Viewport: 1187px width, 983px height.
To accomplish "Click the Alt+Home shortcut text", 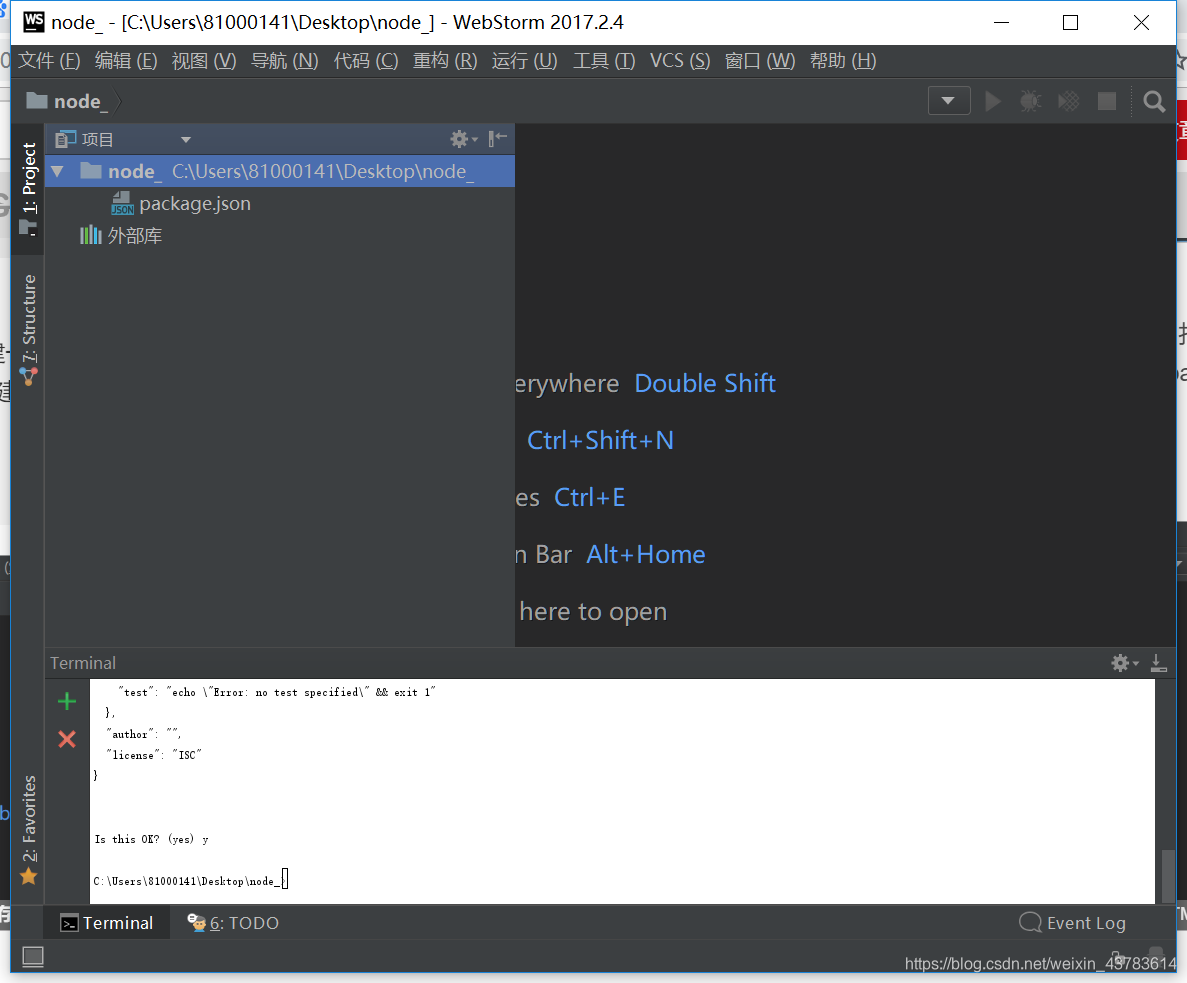I will (646, 555).
